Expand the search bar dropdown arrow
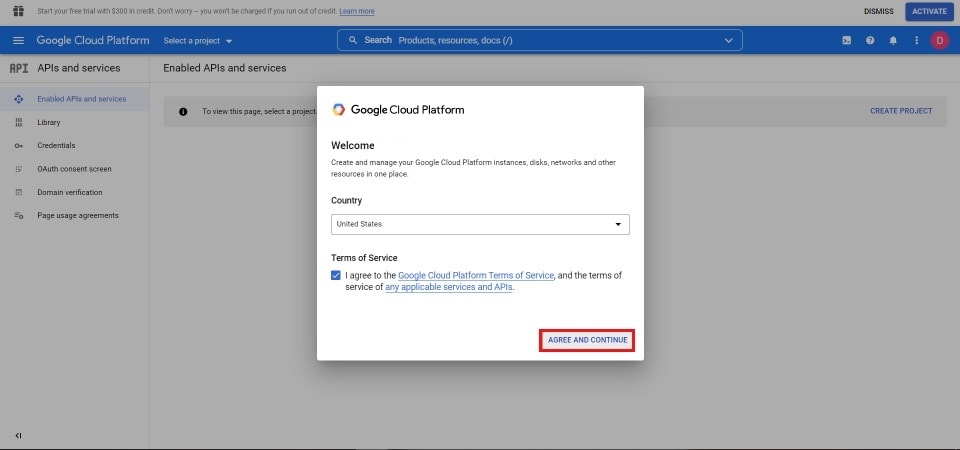The height and width of the screenshot is (450, 960). (729, 40)
